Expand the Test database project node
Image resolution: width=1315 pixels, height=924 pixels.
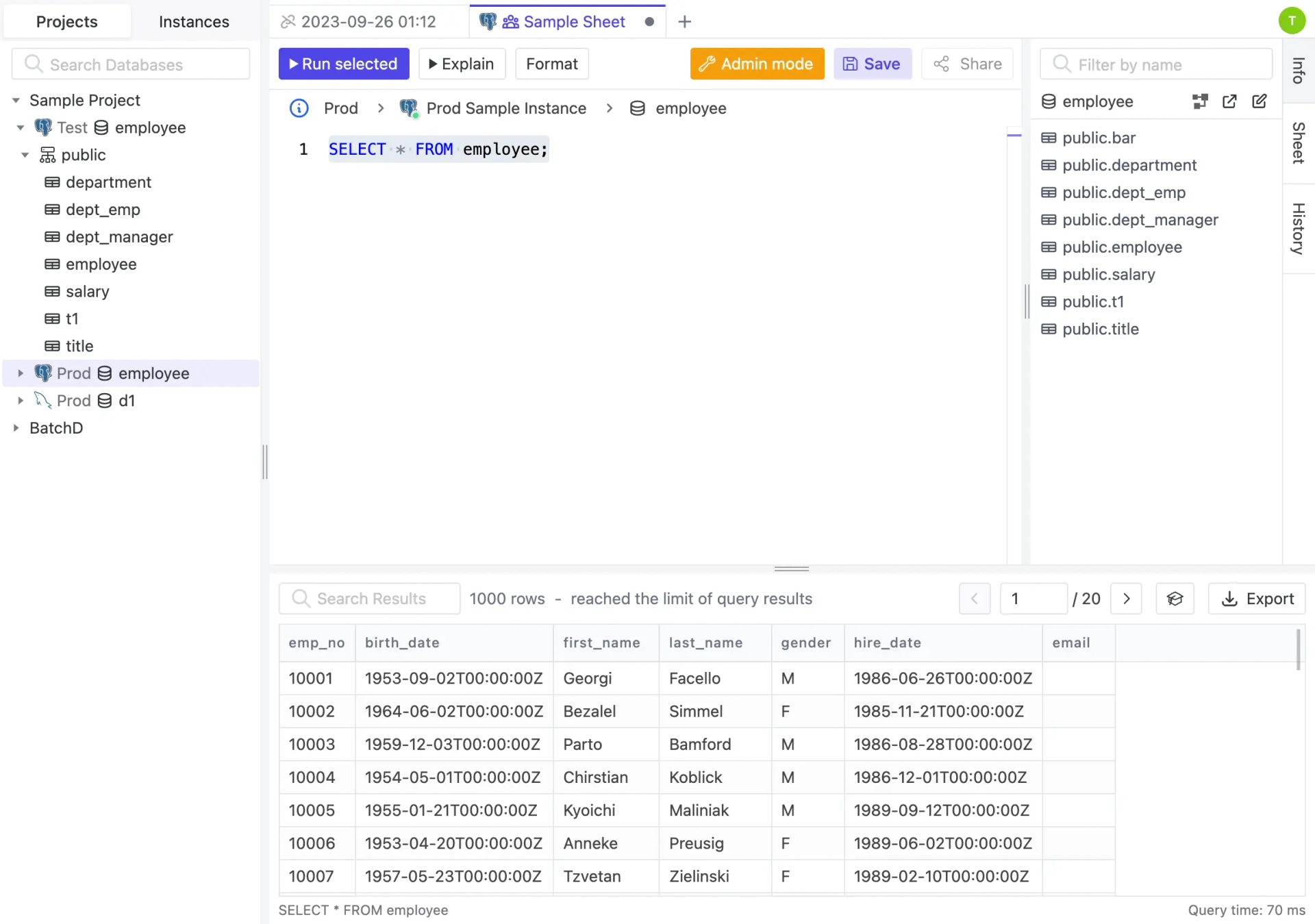[20, 127]
